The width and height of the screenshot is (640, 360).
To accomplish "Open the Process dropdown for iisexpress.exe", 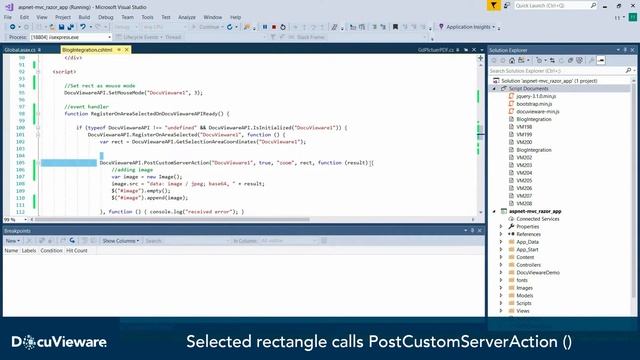I will pos(109,37).
